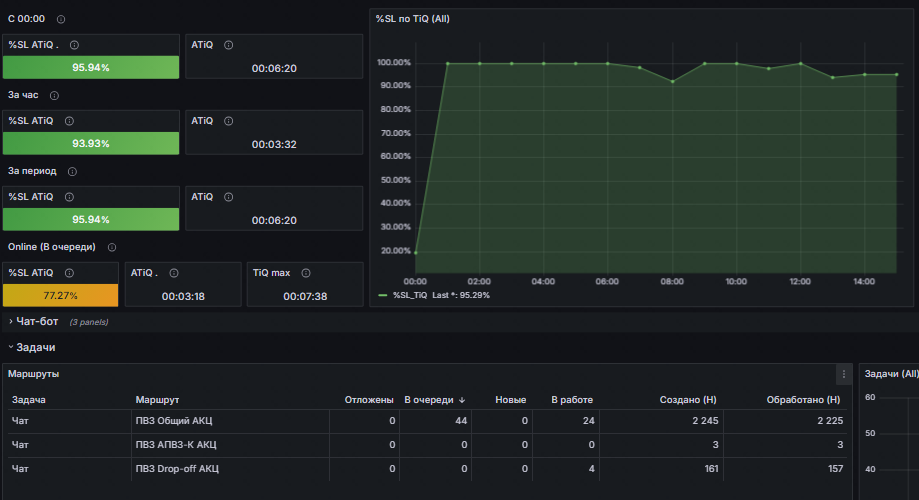Open %SL по TiQ (All) panel title
The image size is (919, 500).
(x=413, y=19)
